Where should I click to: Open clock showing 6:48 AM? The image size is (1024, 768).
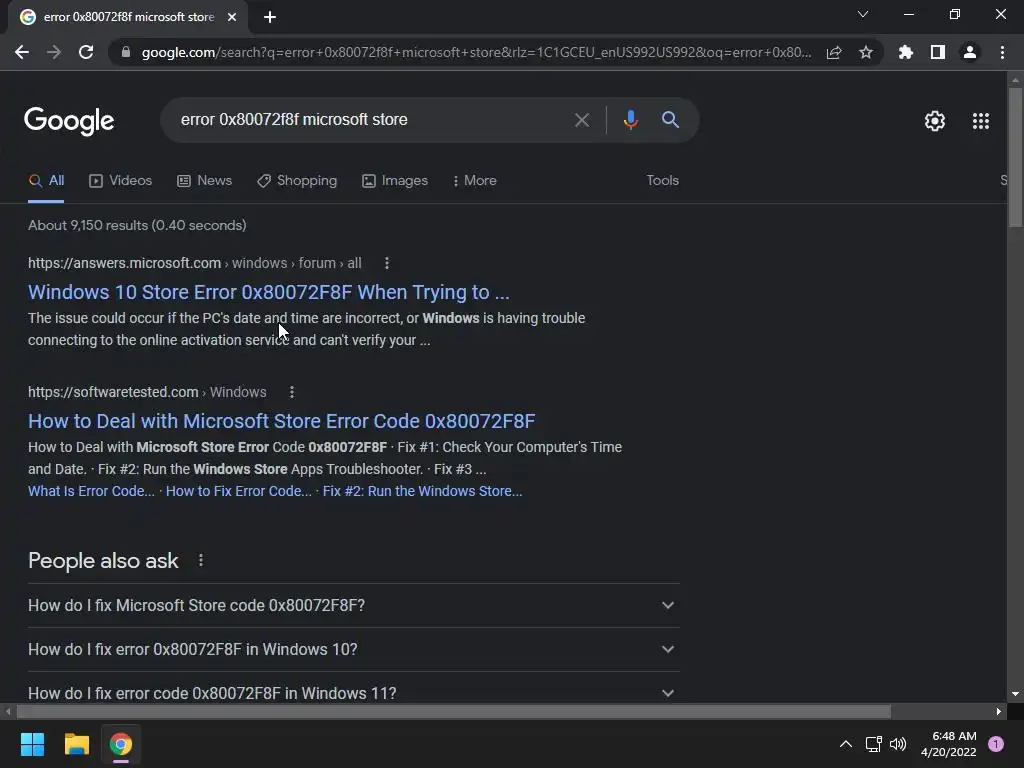949,744
